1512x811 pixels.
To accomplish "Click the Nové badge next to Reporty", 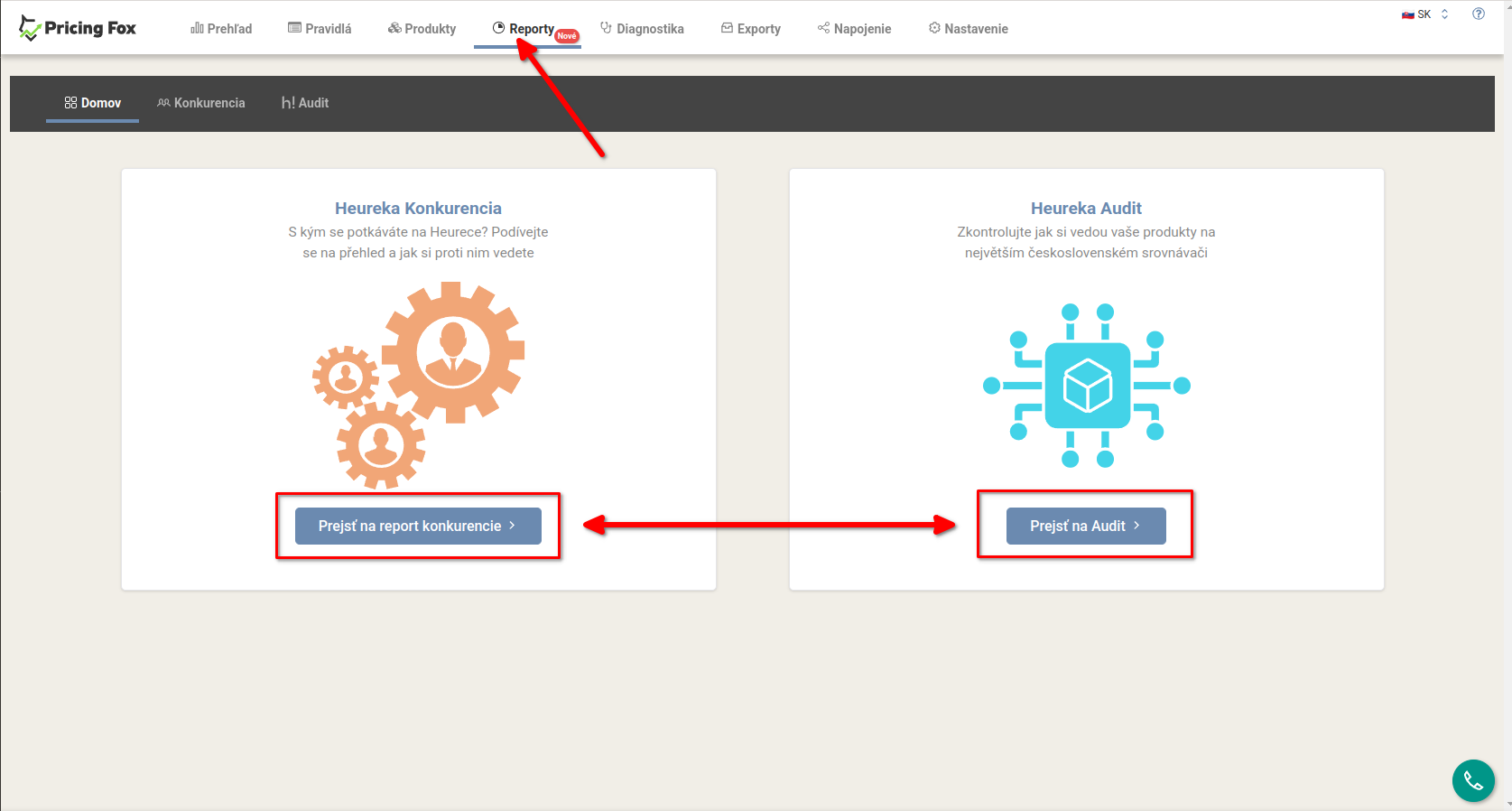I will [567, 36].
